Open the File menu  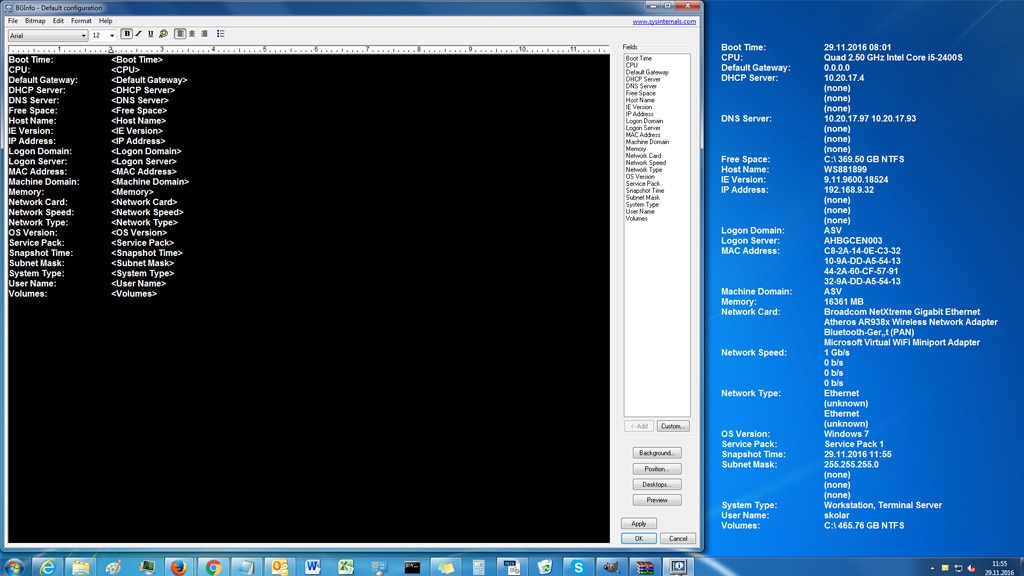[12, 21]
